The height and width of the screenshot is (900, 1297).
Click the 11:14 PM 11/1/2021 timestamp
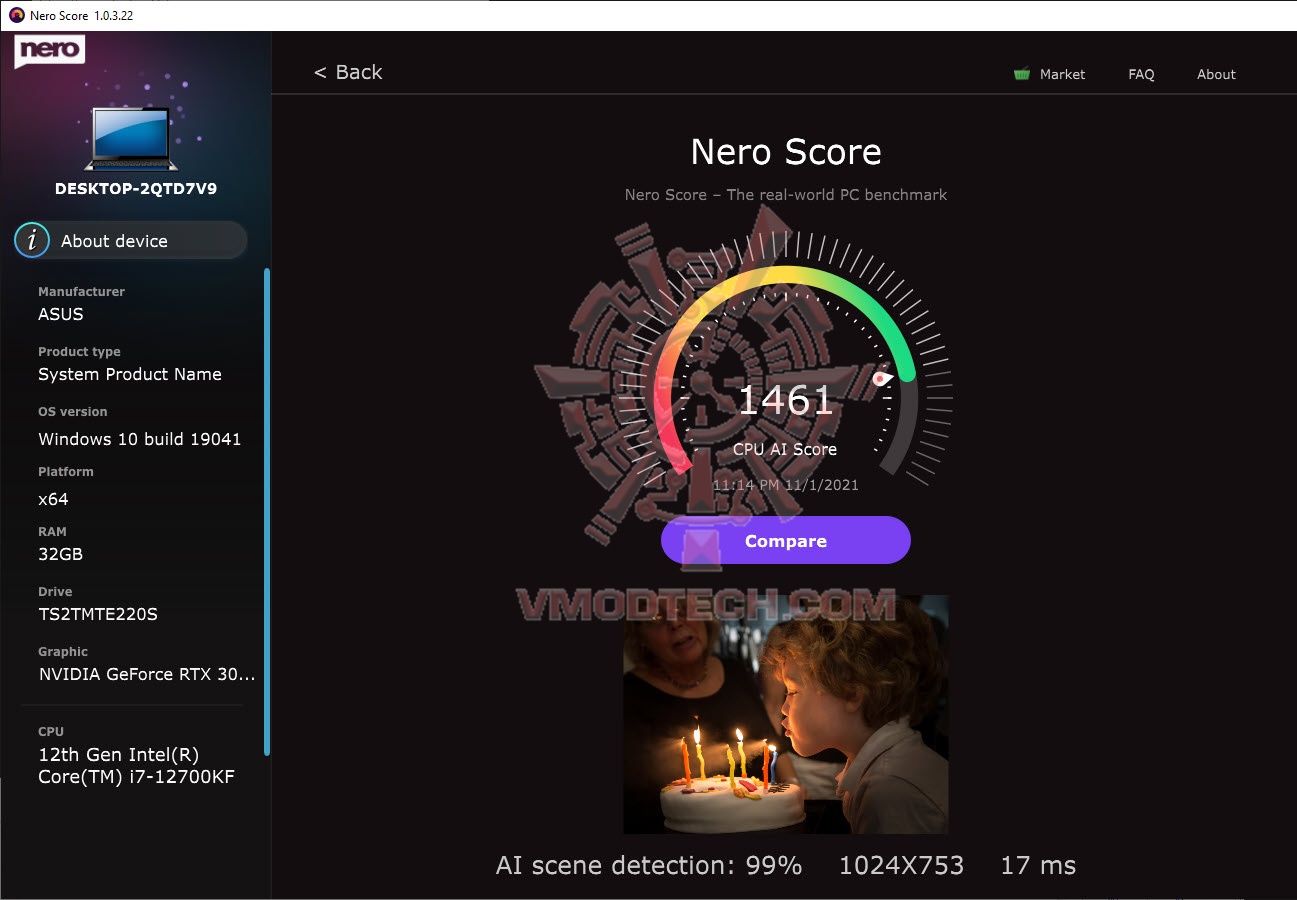click(x=785, y=485)
